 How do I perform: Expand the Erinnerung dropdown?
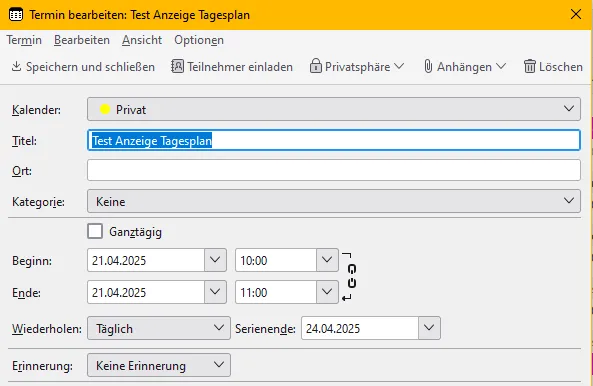[x=159, y=365]
